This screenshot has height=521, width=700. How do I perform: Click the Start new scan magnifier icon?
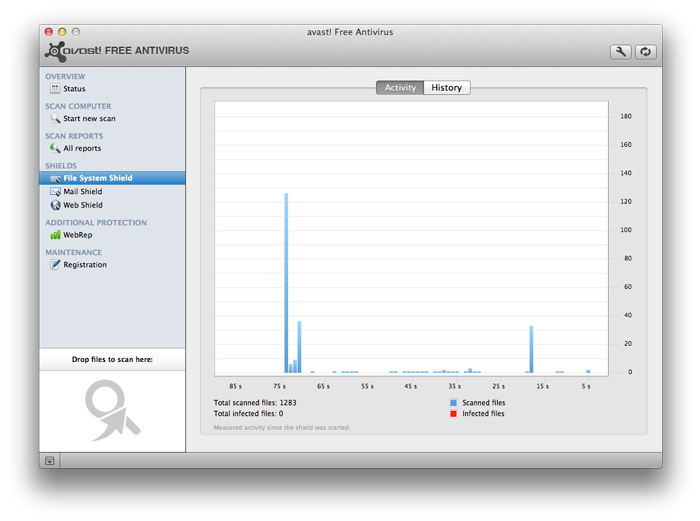point(55,119)
